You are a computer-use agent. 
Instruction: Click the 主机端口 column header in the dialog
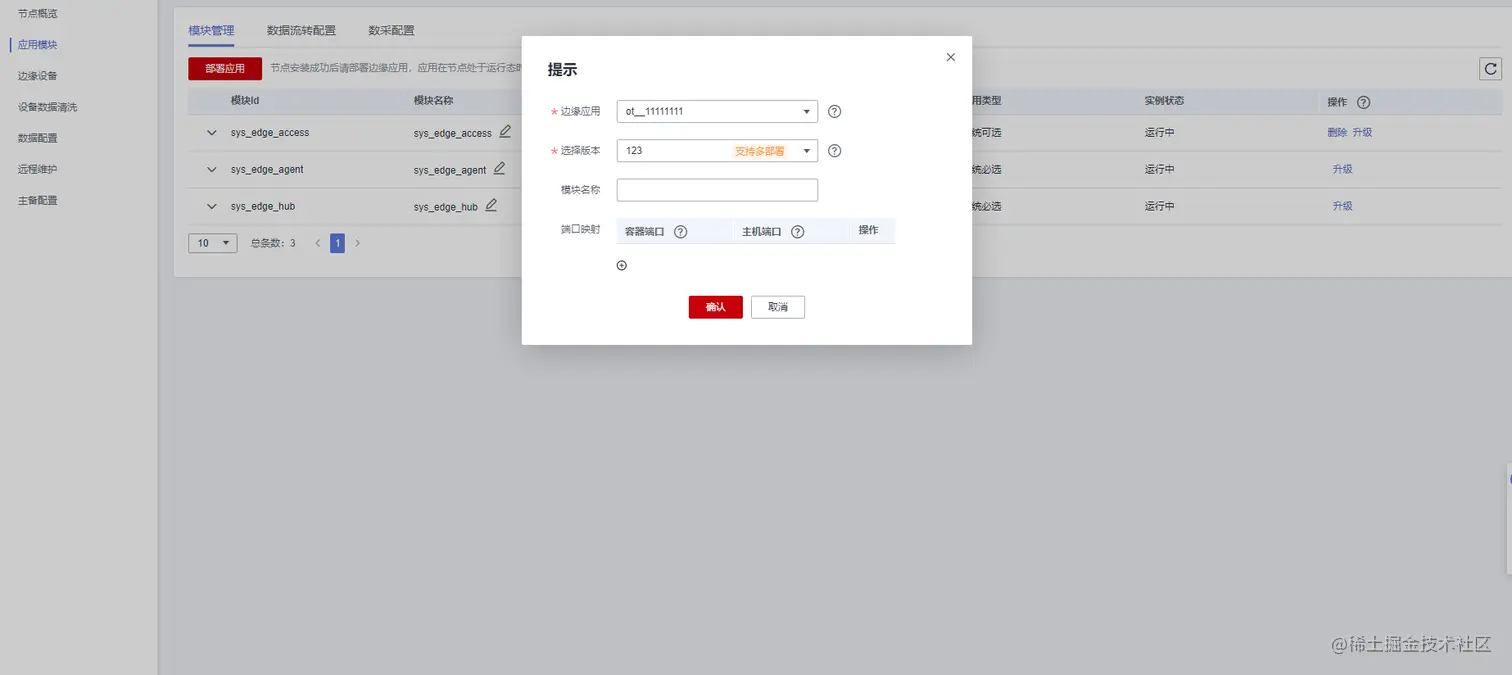coord(762,231)
